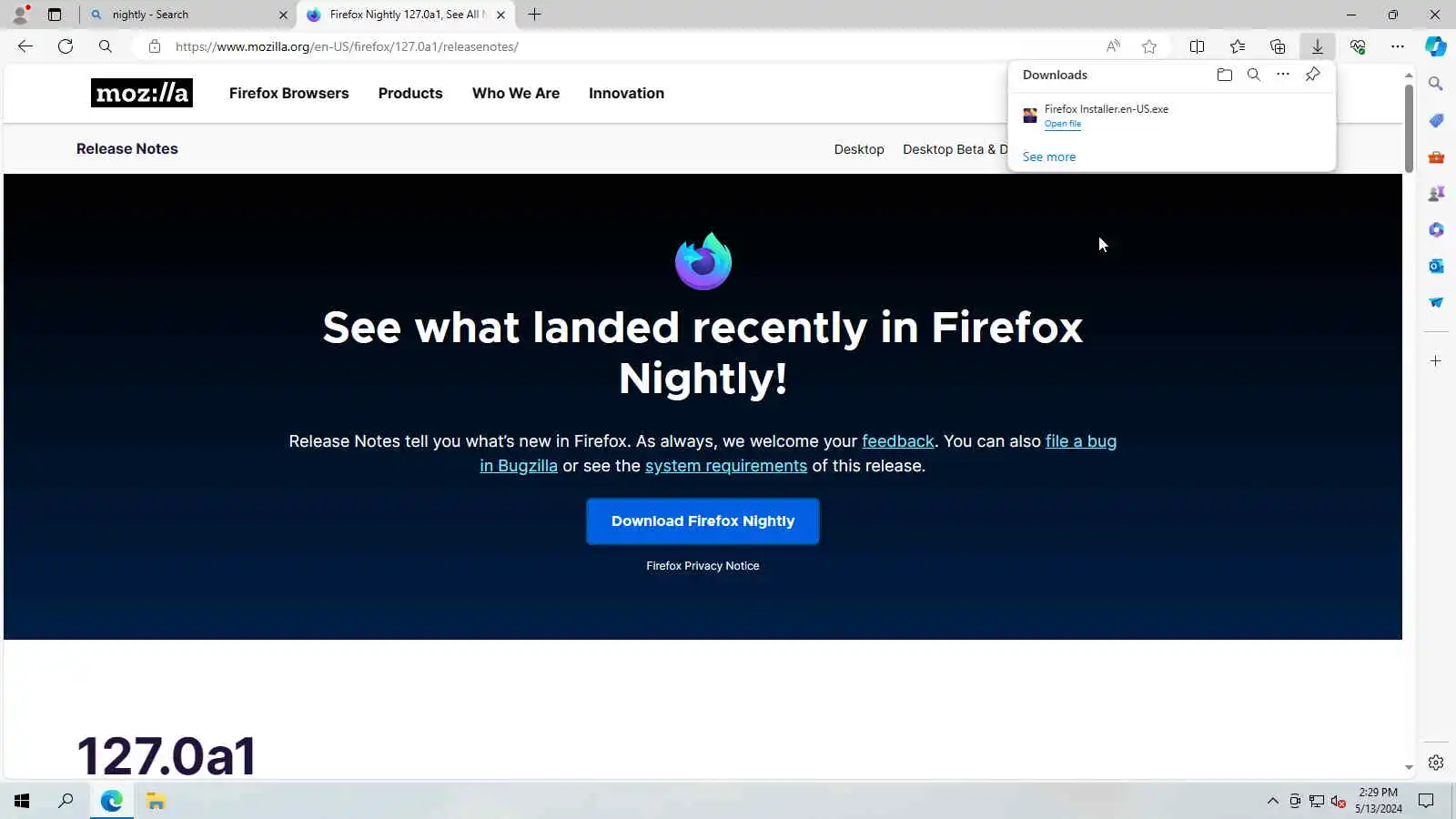Open the Collections panel
This screenshot has width=1456, height=819.
tap(1278, 46)
